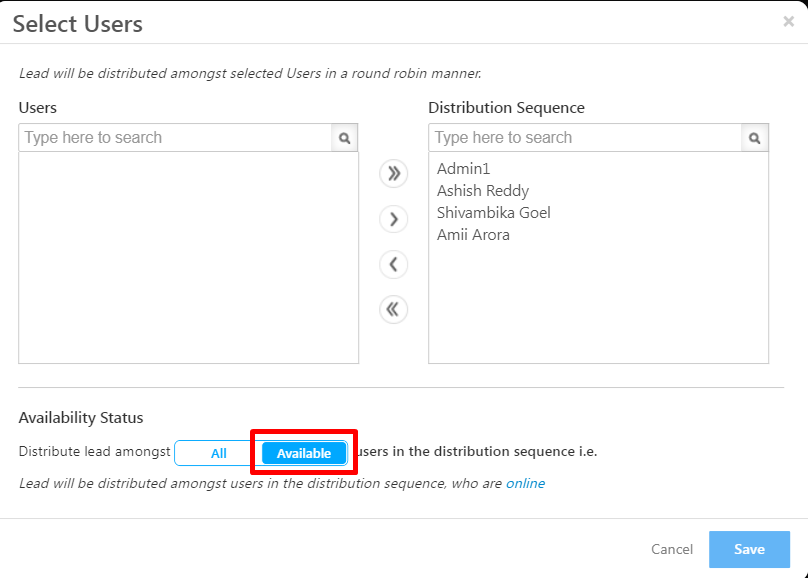
Task: Choose Ashish Reddy from the sequence list
Action: pos(483,191)
